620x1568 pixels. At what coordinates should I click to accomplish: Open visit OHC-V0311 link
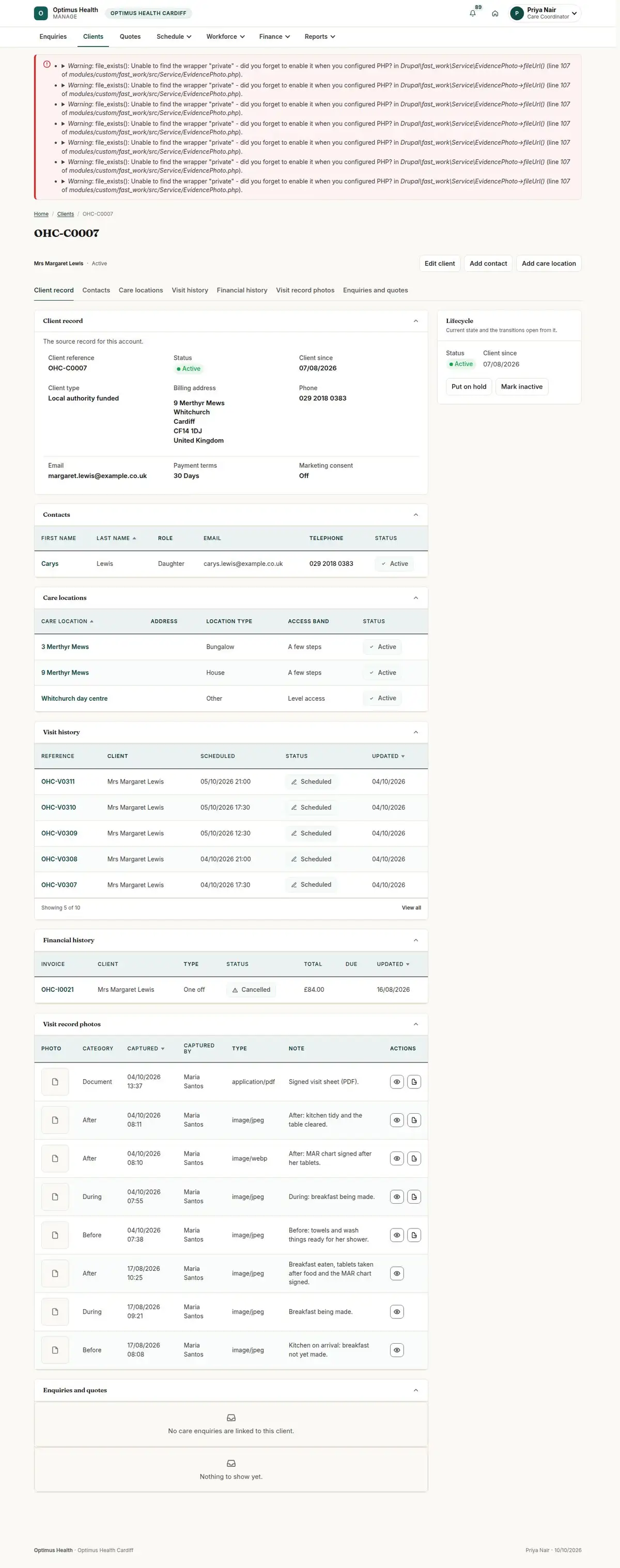tap(58, 781)
